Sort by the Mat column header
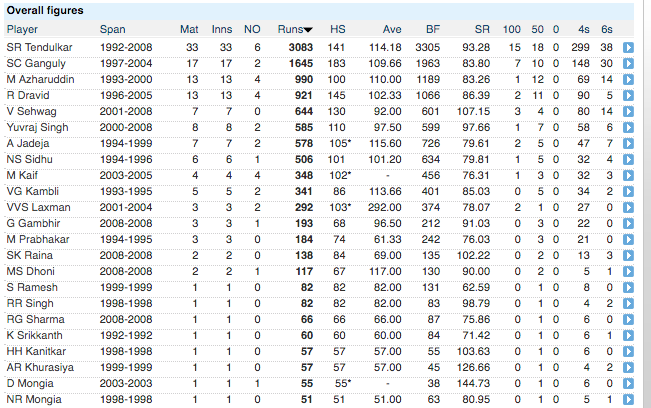This screenshot has height=408, width=651. (x=189, y=29)
